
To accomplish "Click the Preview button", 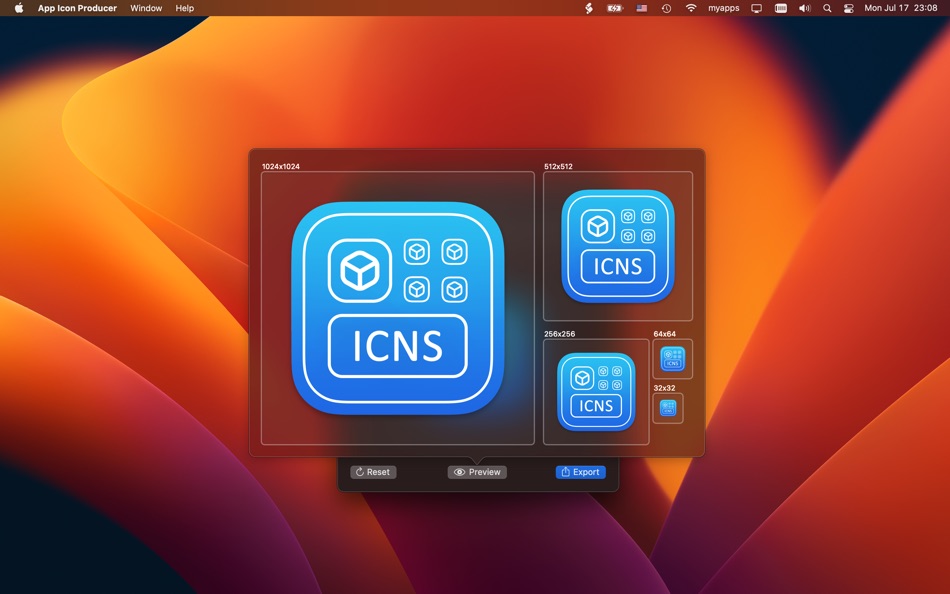I will coord(477,472).
